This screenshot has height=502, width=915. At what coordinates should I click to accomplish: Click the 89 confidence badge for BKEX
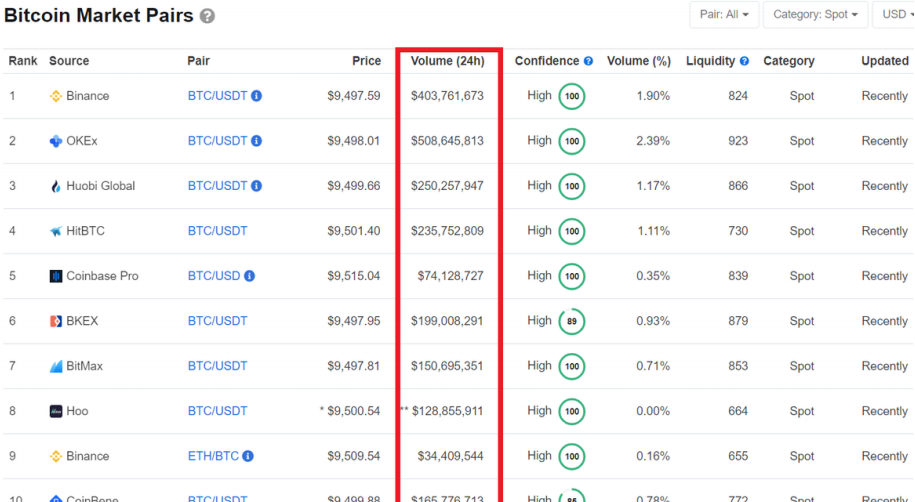tap(572, 321)
